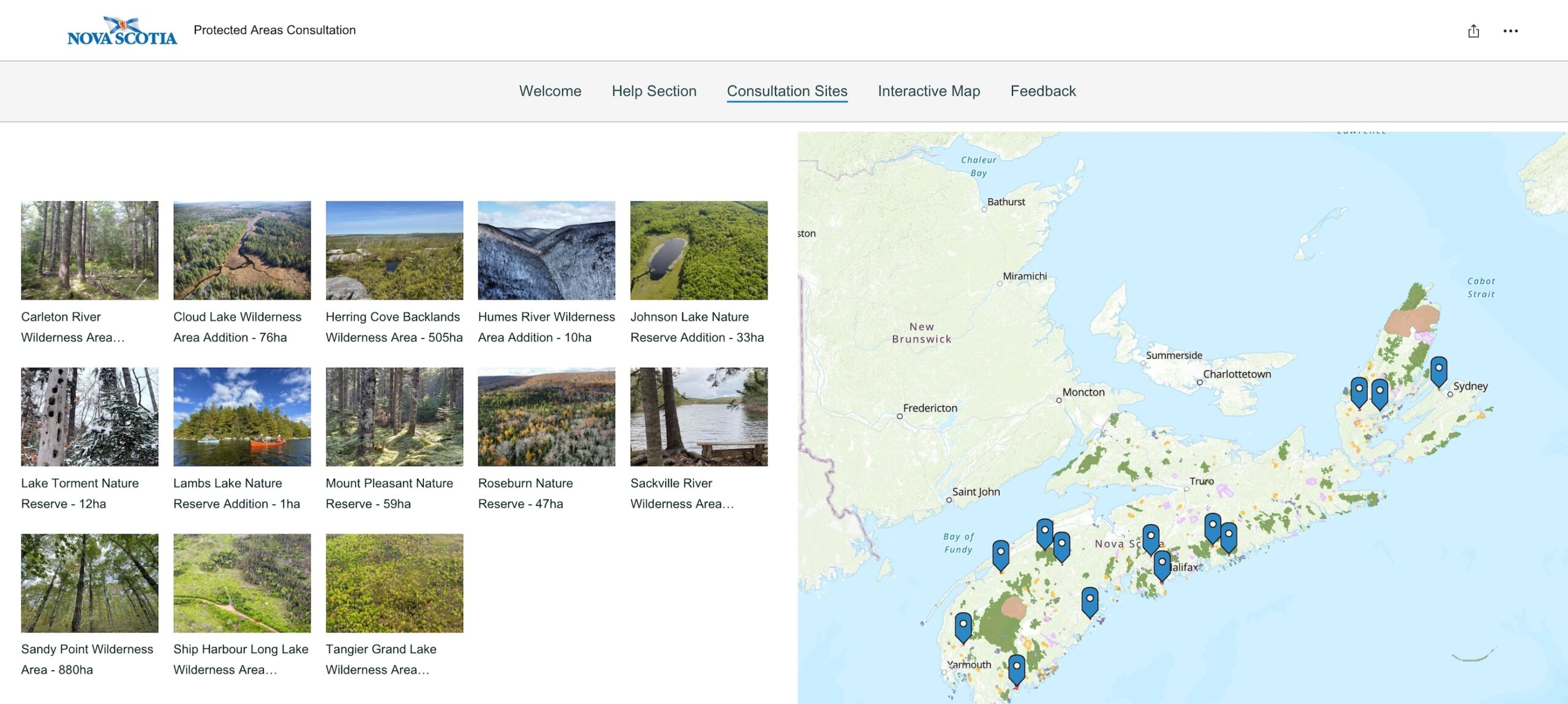Click 'Tangier Grand Lake Wilderness Area…' caption

click(x=381, y=659)
